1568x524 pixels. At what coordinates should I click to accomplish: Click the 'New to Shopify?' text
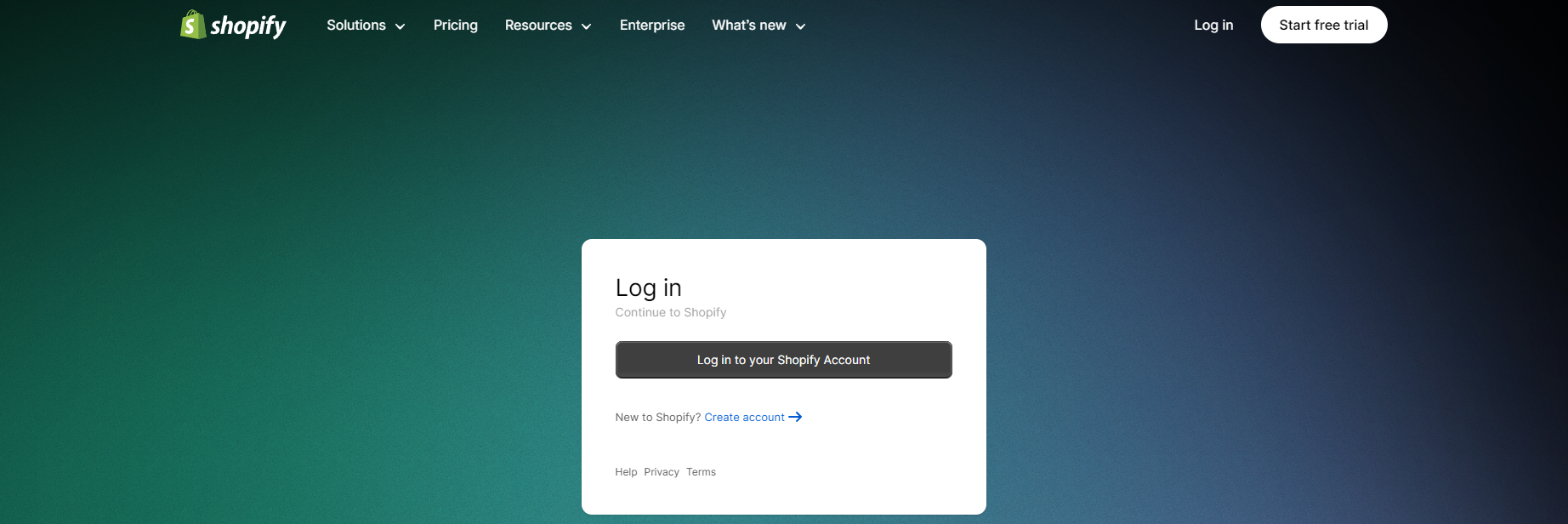pos(658,418)
